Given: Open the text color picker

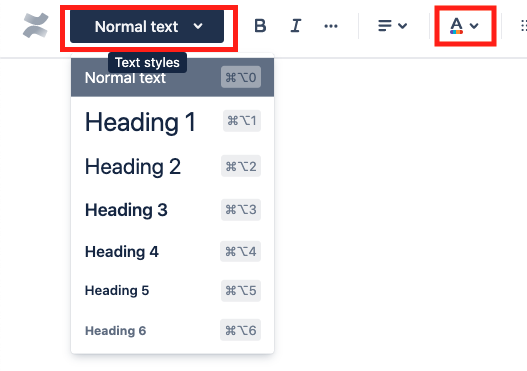Looking at the screenshot, I should point(464,26).
